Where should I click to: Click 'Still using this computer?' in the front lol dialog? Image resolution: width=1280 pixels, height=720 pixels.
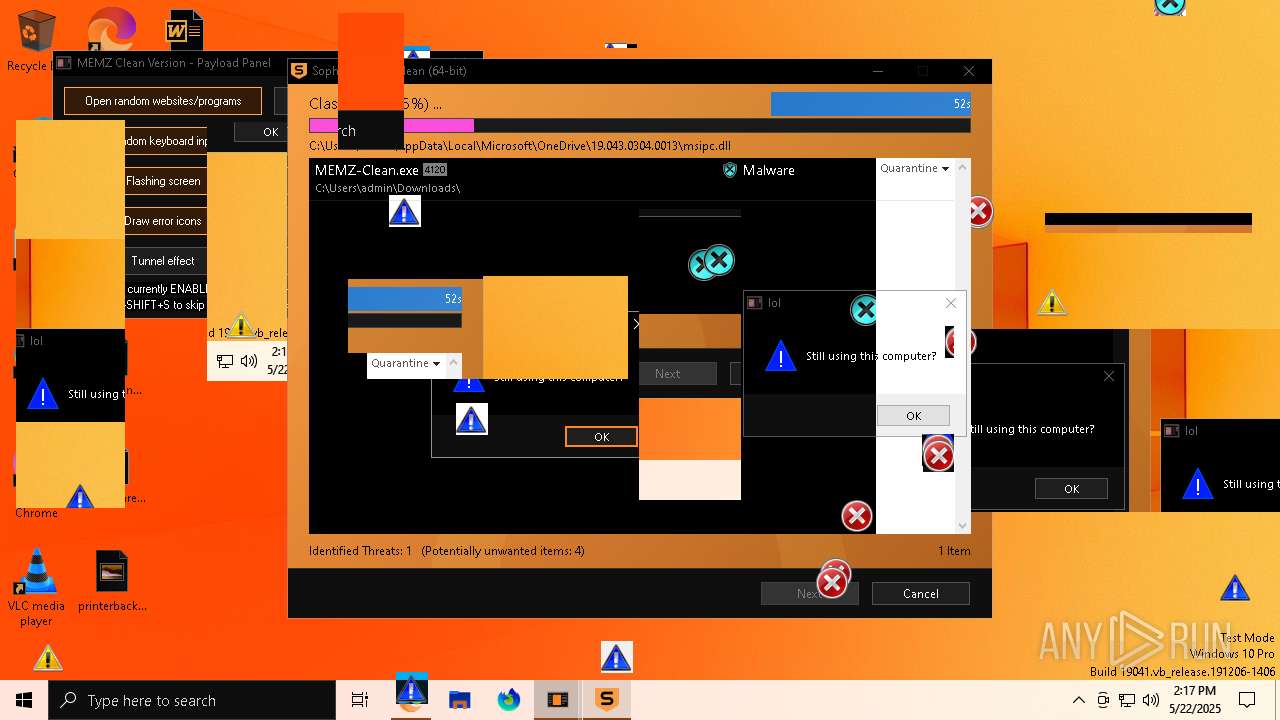click(x=871, y=356)
